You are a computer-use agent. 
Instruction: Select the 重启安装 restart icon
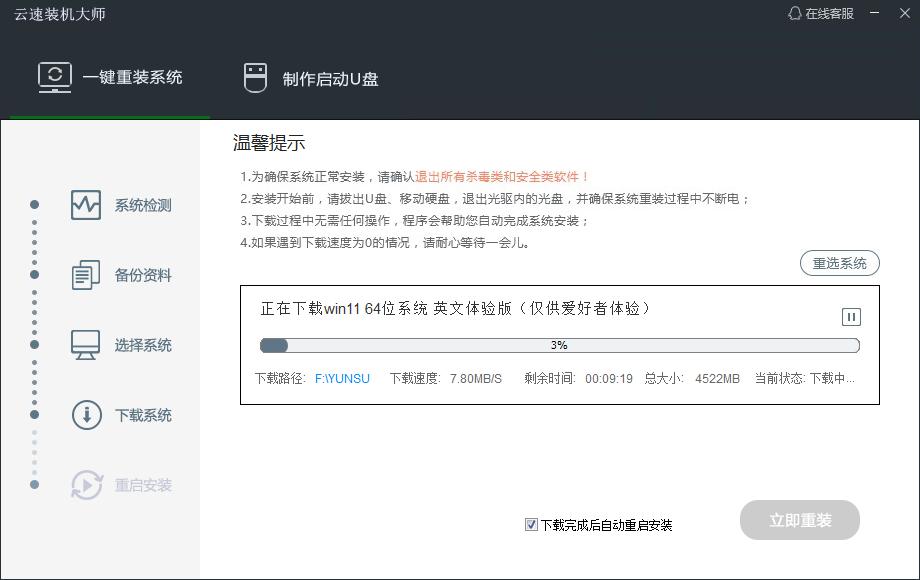tap(88, 484)
